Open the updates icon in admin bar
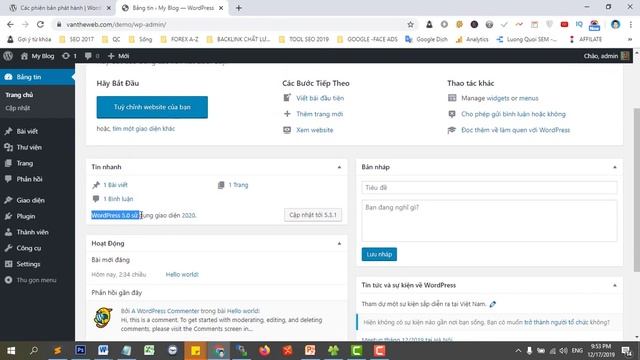 (x=69, y=56)
